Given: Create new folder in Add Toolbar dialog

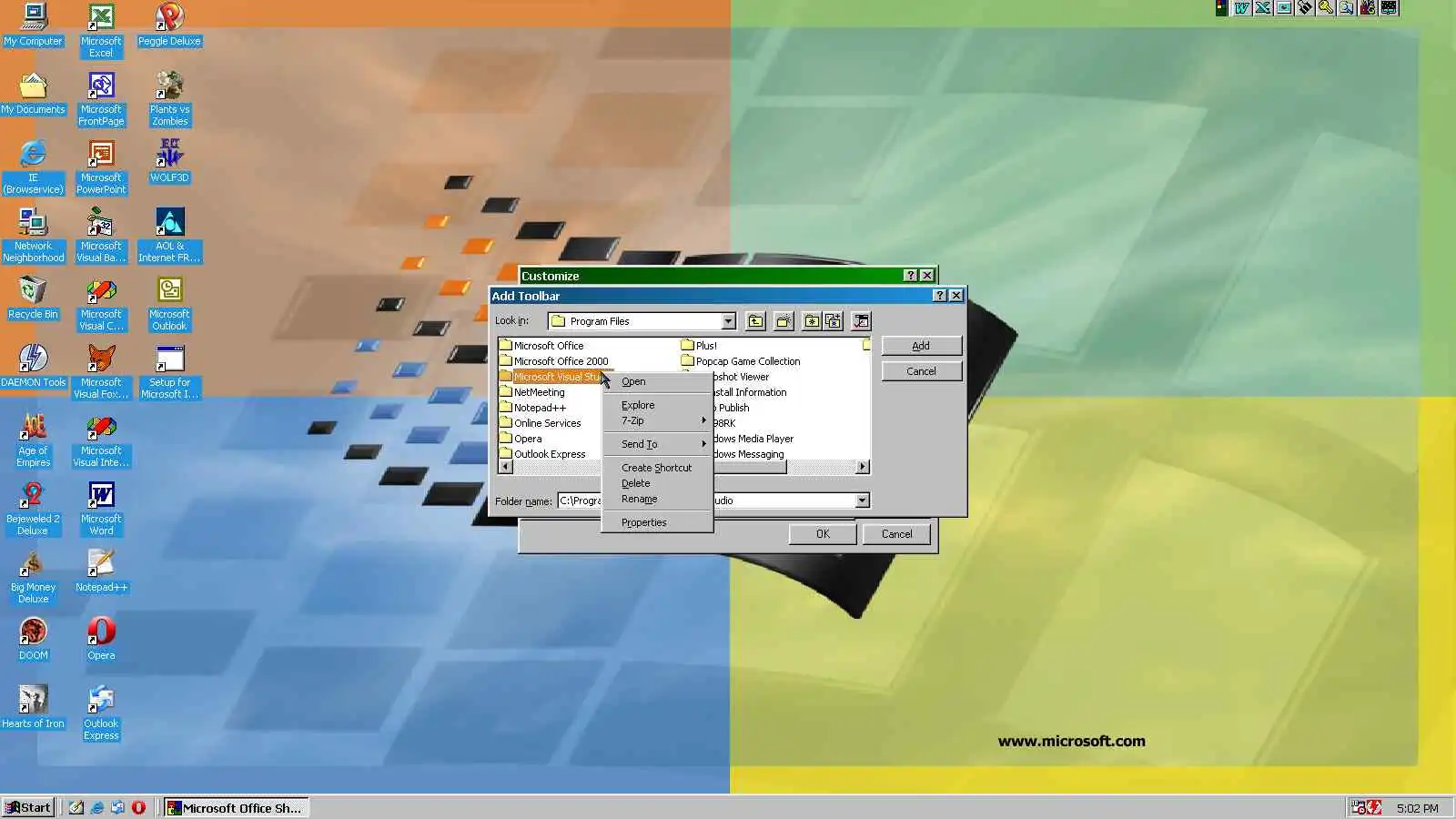Looking at the screenshot, I should tap(784, 321).
